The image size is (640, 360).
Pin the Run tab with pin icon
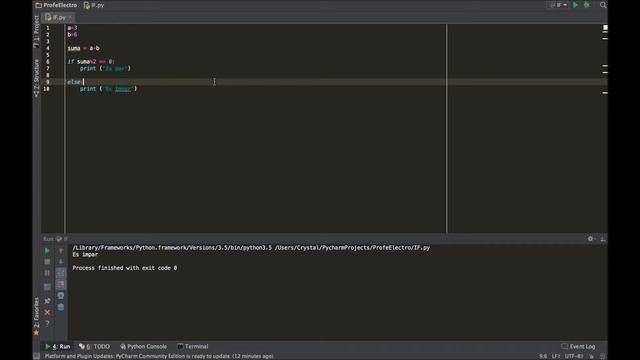(x=47, y=301)
